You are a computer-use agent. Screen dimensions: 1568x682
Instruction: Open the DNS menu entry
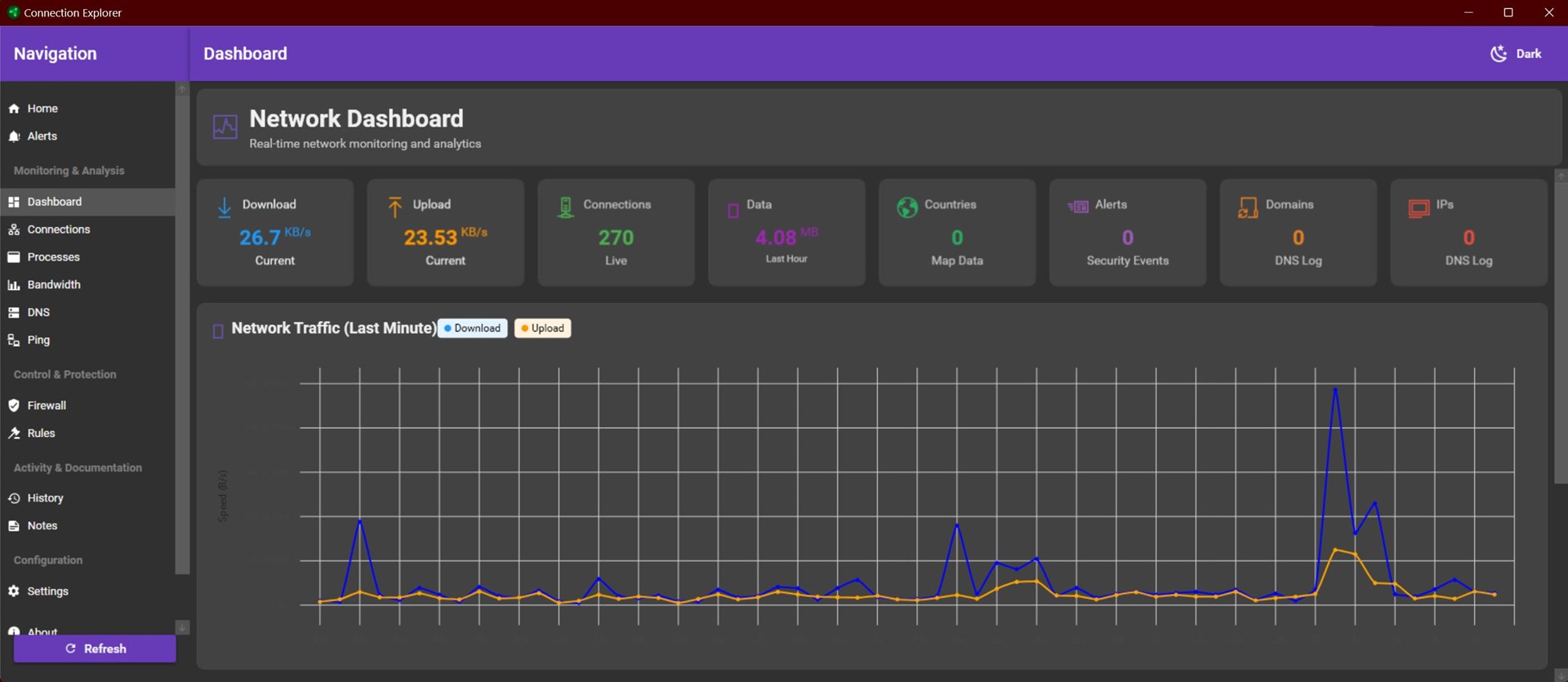[38, 313]
